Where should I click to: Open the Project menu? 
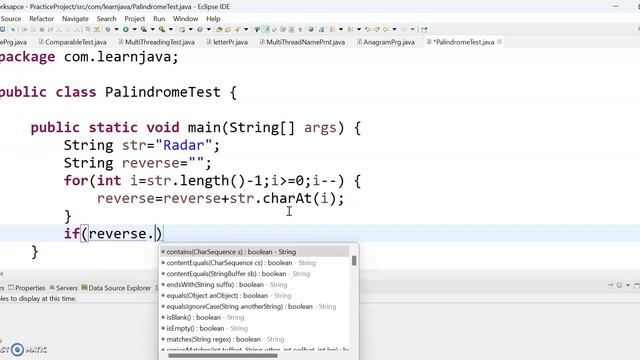pyautogui.click(x=135, y=19)
